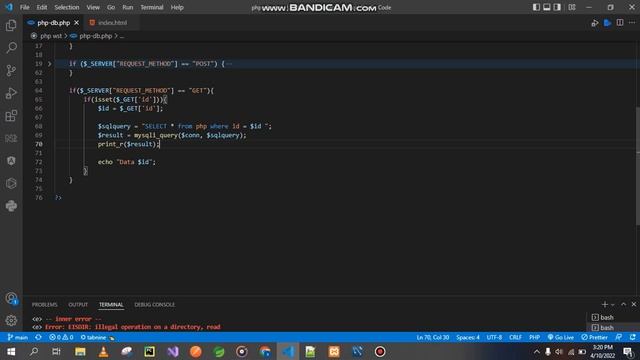Change end of line sequence CRLF
This screenshot has width=640, height=360.
pos(516,338)
